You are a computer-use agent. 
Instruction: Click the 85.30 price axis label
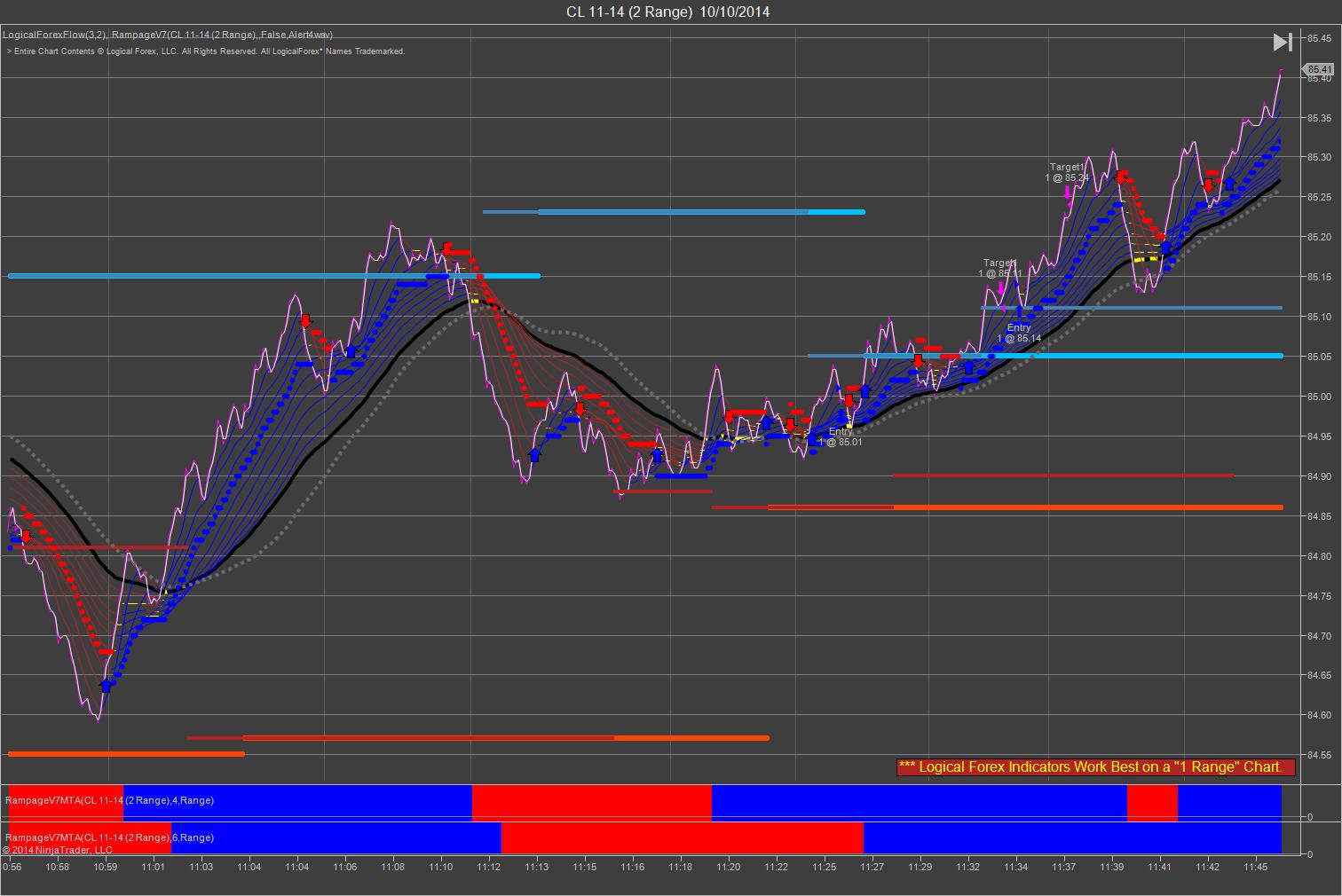tap(1319, 158)
